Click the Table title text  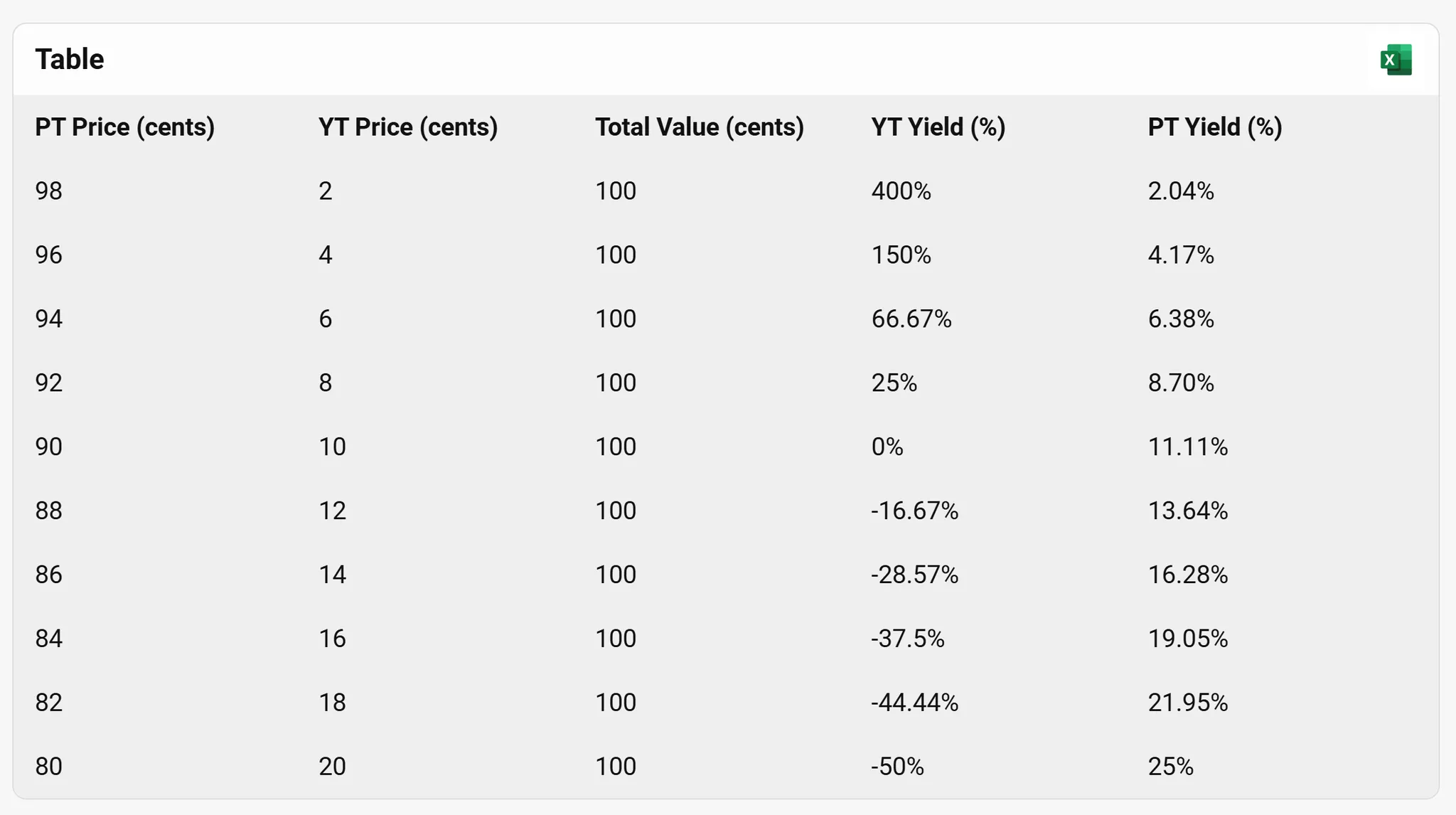click(70, 60)
